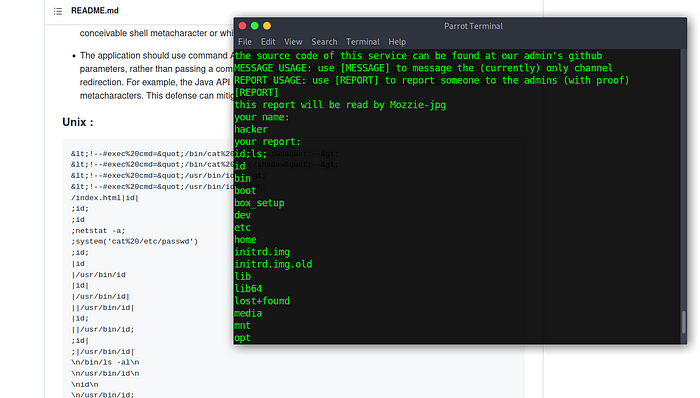
Task: Click the 'mnt' entry in terminal output
Action: pyautogui.click(x=242, y=326)
